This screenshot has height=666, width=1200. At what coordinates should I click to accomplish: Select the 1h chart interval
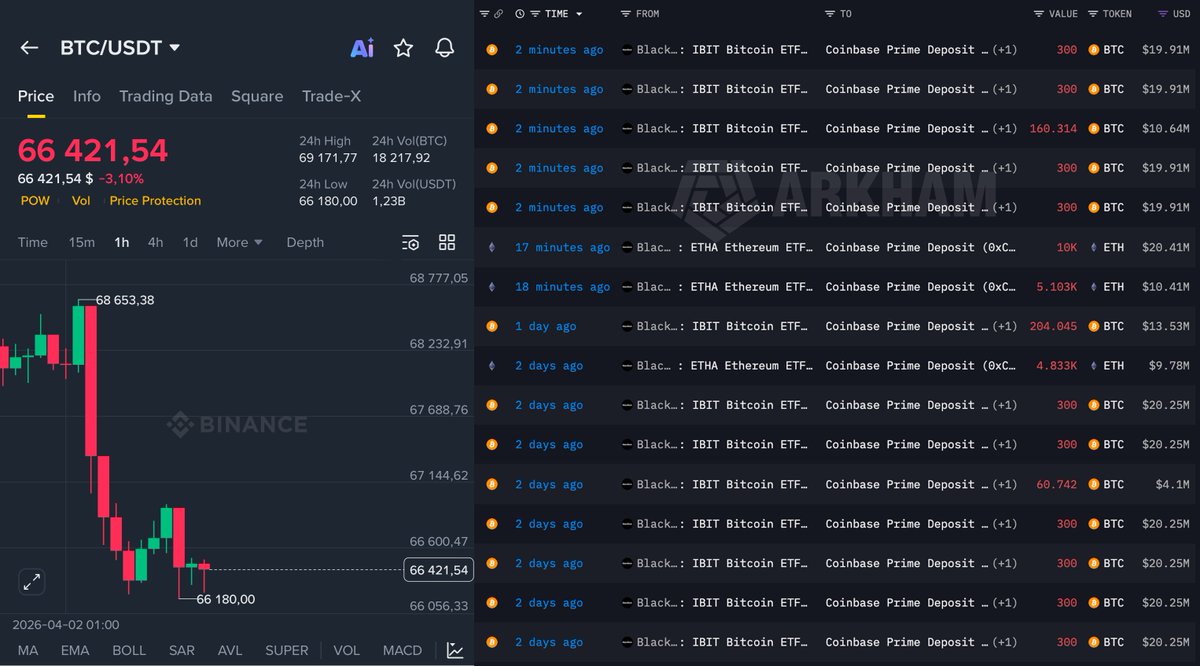pyautogui.click(x=121, y=242)
